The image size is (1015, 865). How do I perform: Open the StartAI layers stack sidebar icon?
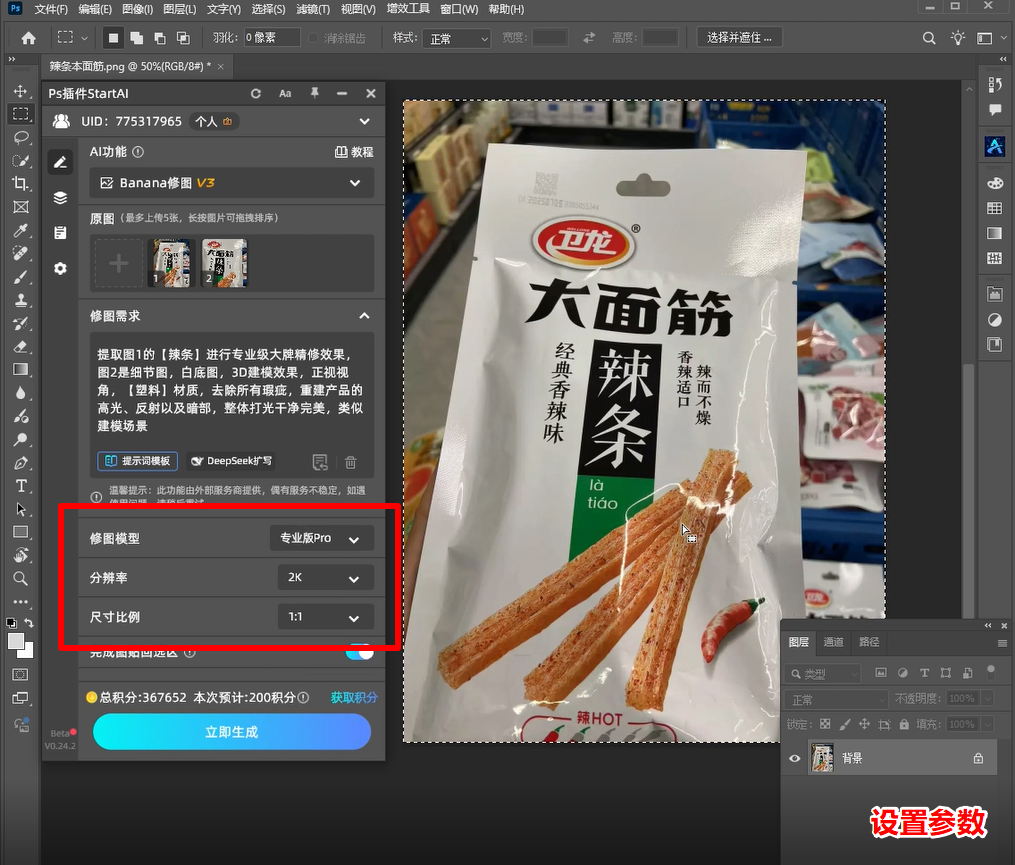[x=60, y=197]
